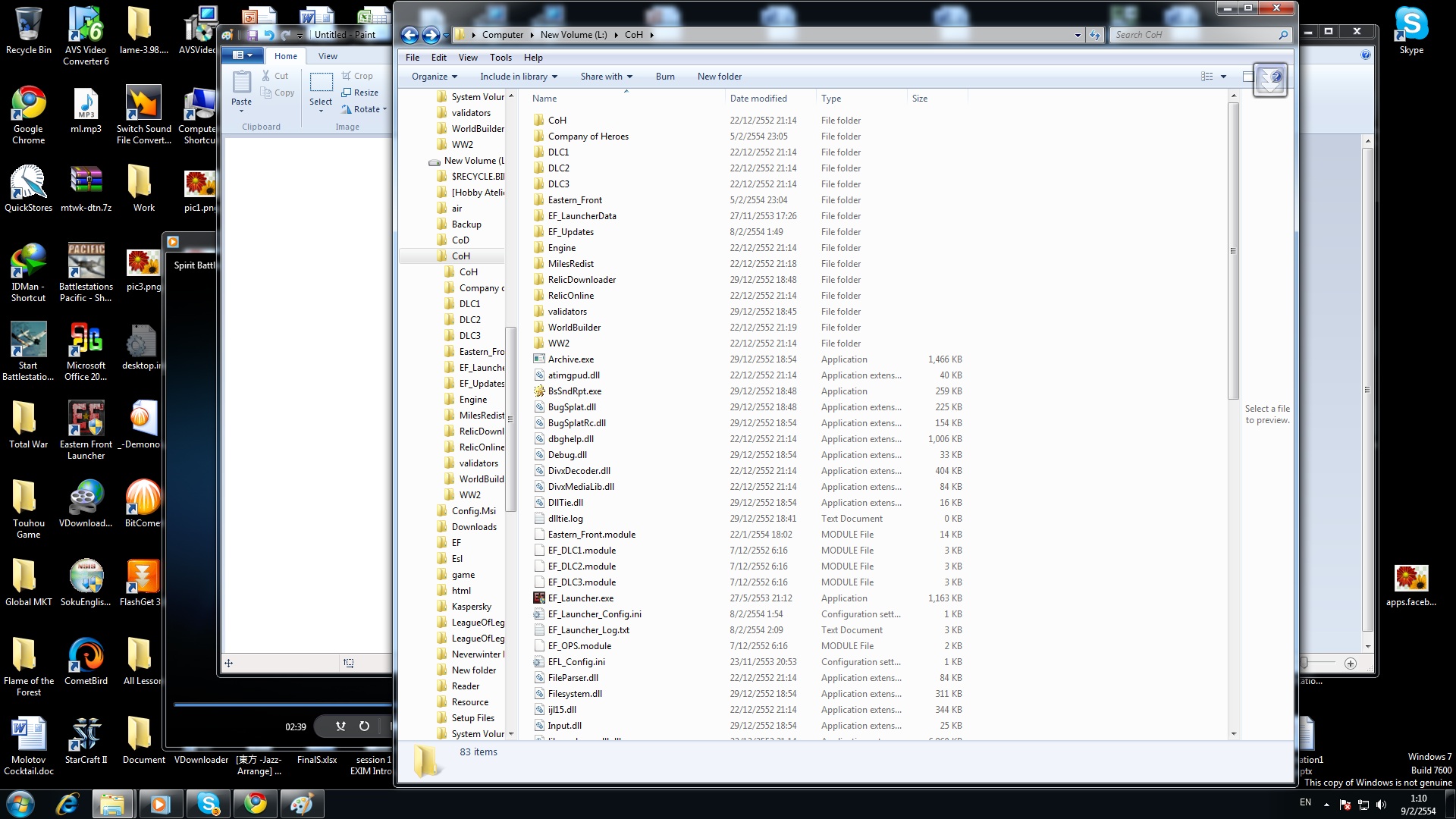The image size is (1456, 819).
Task: Click the system tray clock
Action: pos(1418,805)
